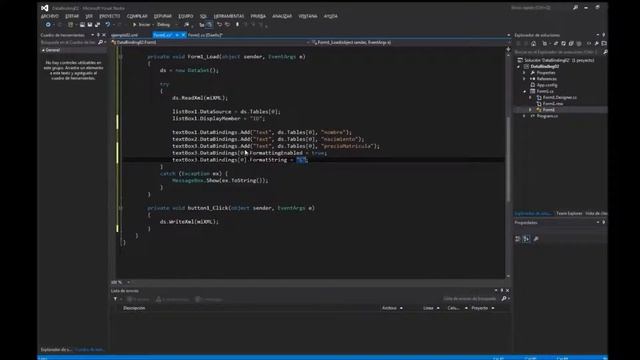The image size is (640, 360).
Task: Click the Home icon in Solution Explorer
Action: point(533,43)
